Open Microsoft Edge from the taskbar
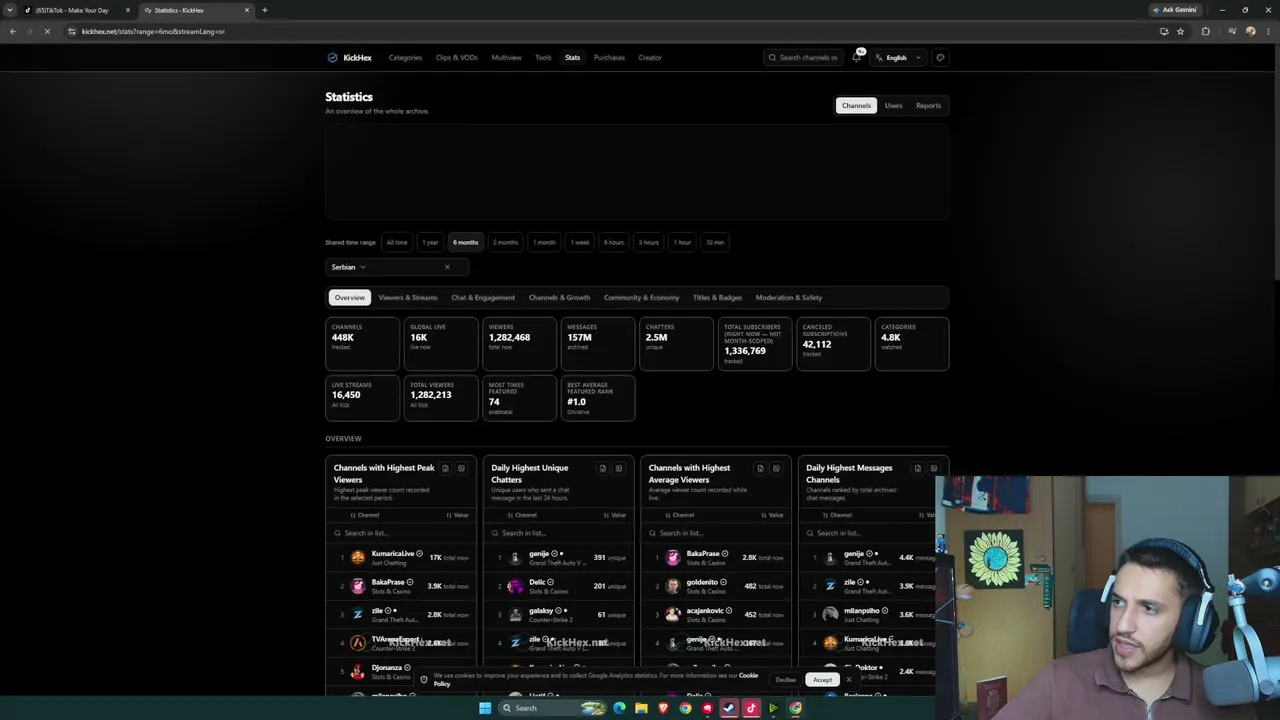Image resolution: width=1280 pixels, height=720 pixels. (x=619, y=708)
